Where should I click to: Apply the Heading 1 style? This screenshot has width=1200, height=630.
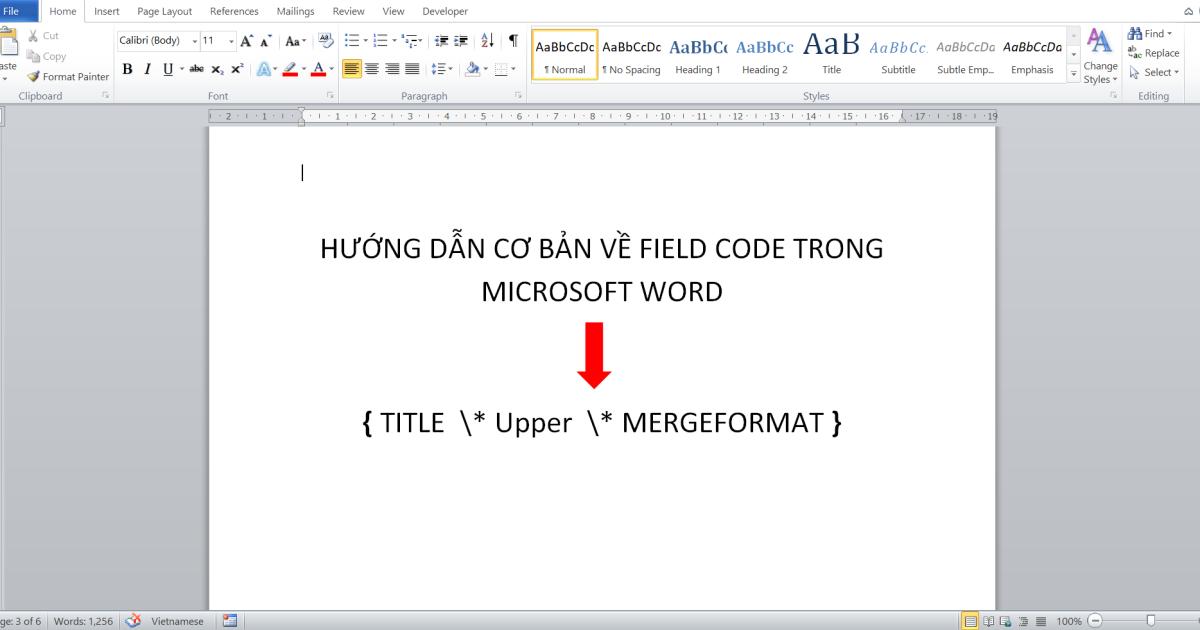tap(697, 55)
